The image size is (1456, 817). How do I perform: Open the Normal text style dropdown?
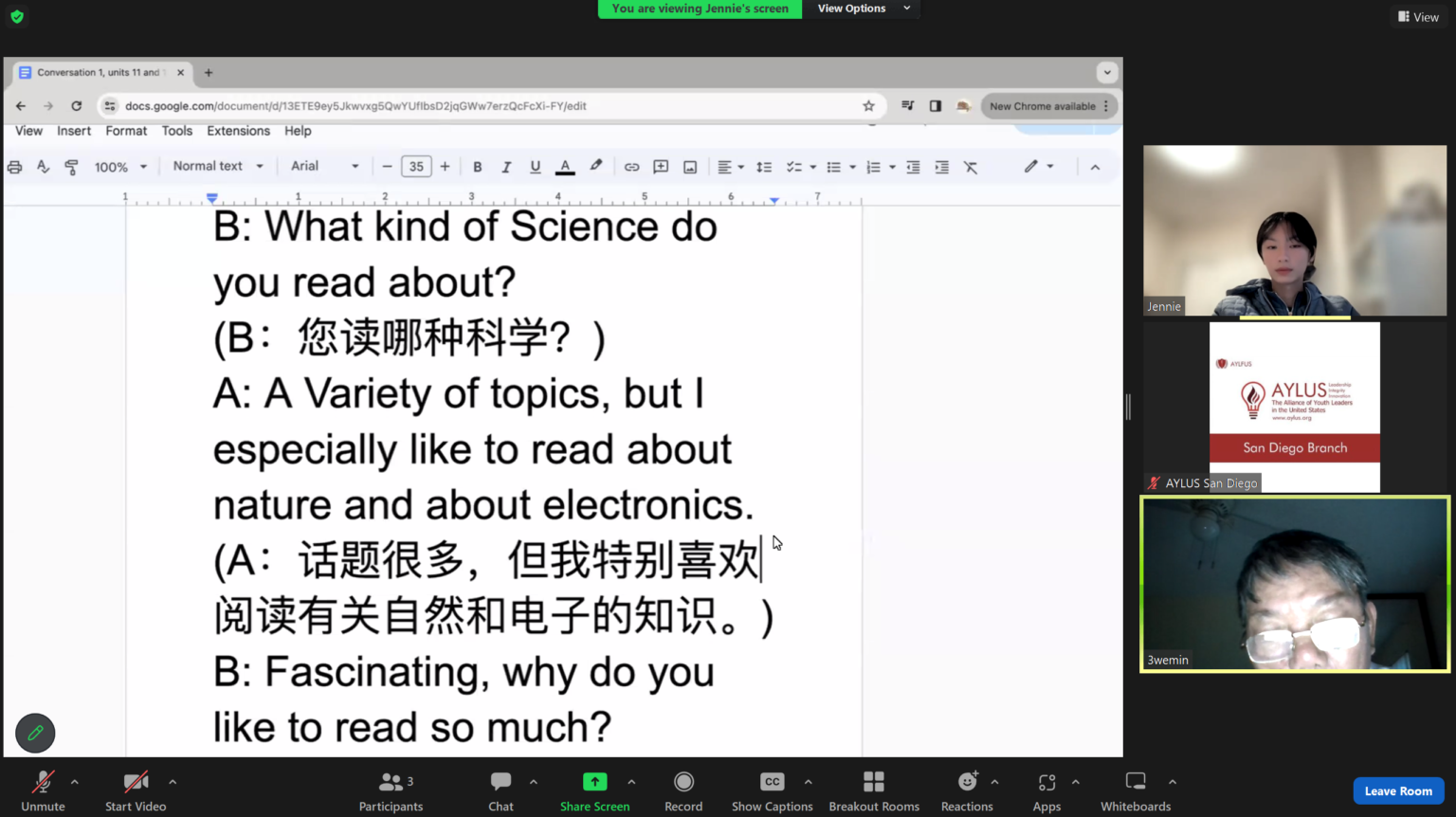click(218, 167)
